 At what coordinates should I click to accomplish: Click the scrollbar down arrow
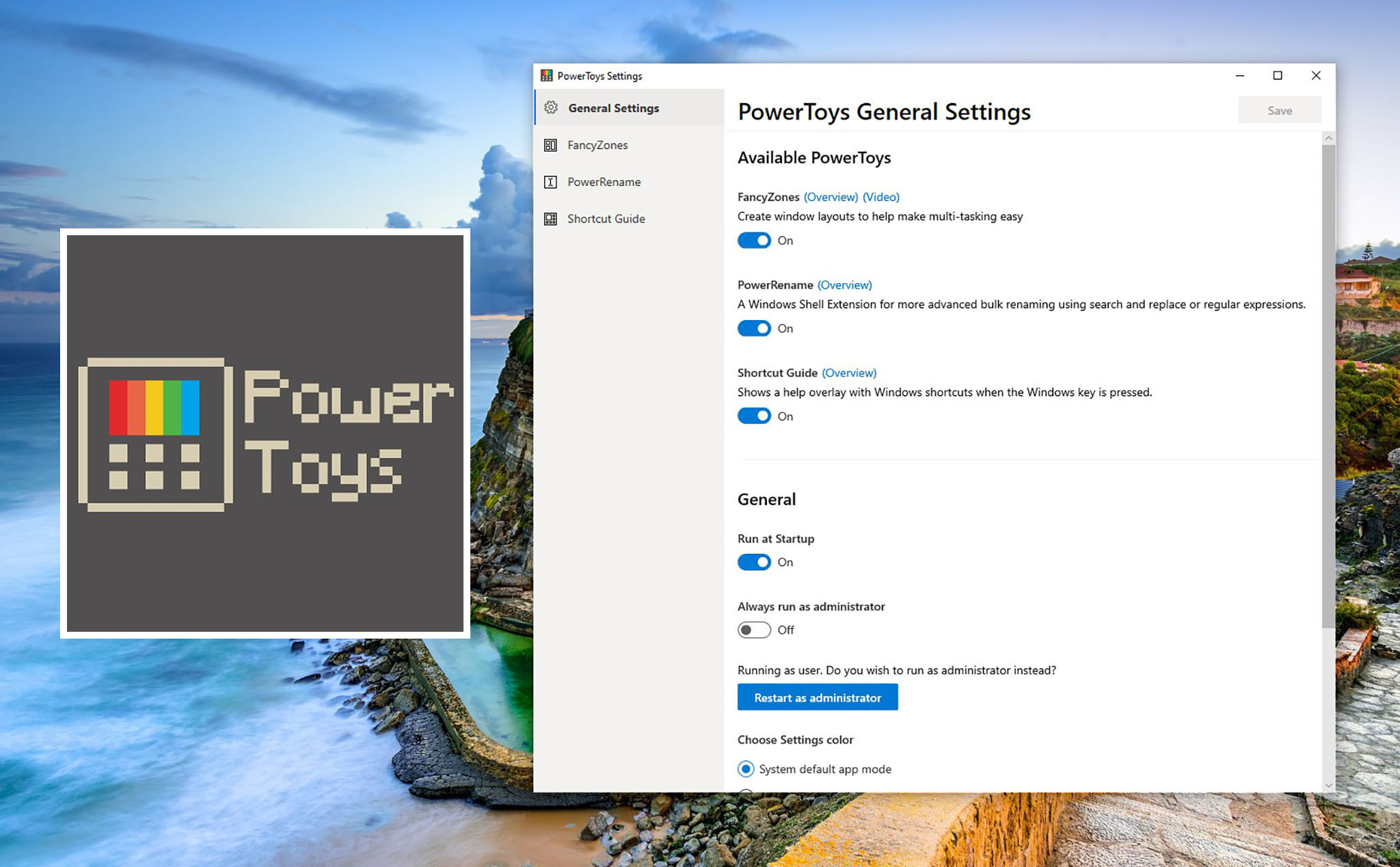tap(1328, 785)
